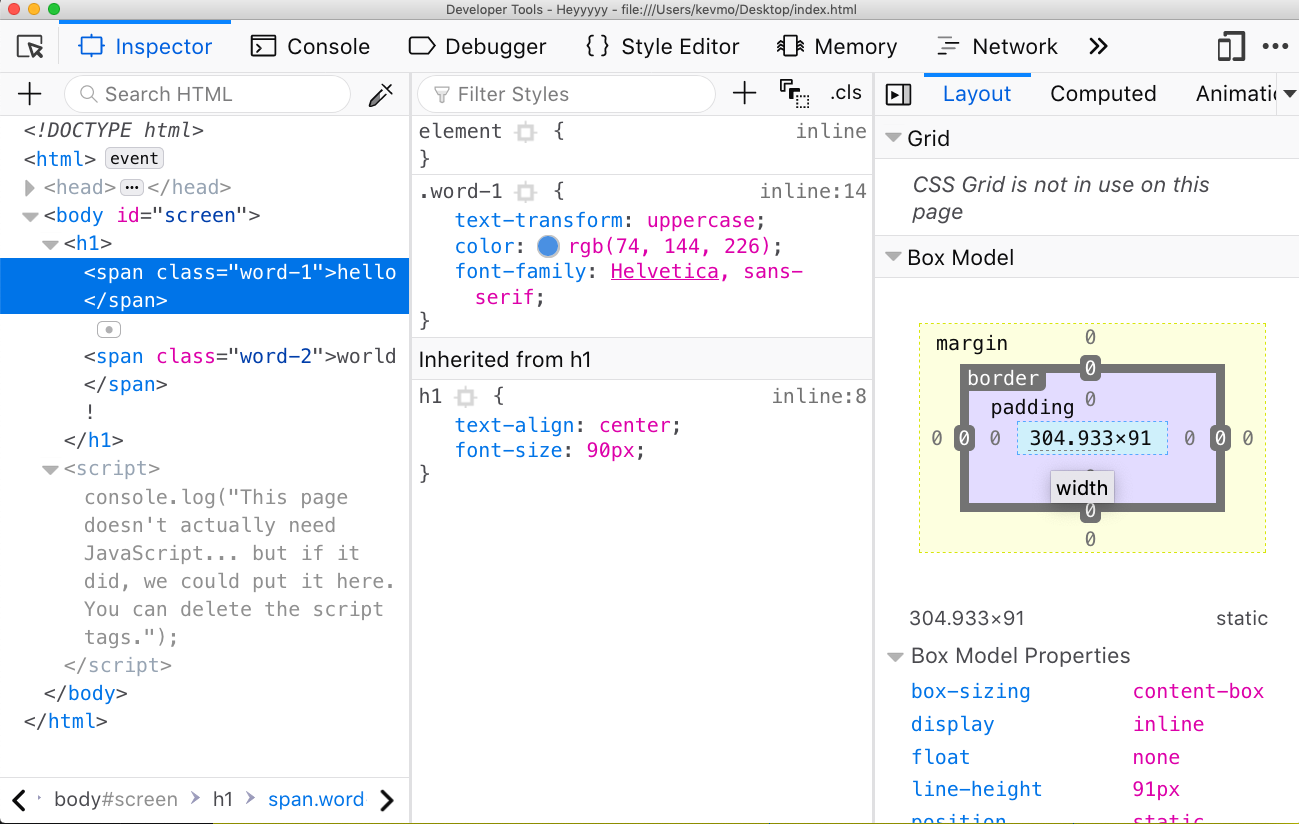Screen dimensions: 1299x824
Task: Click the event badge on html
Action: pyautogui.click(x=134, y=159)
